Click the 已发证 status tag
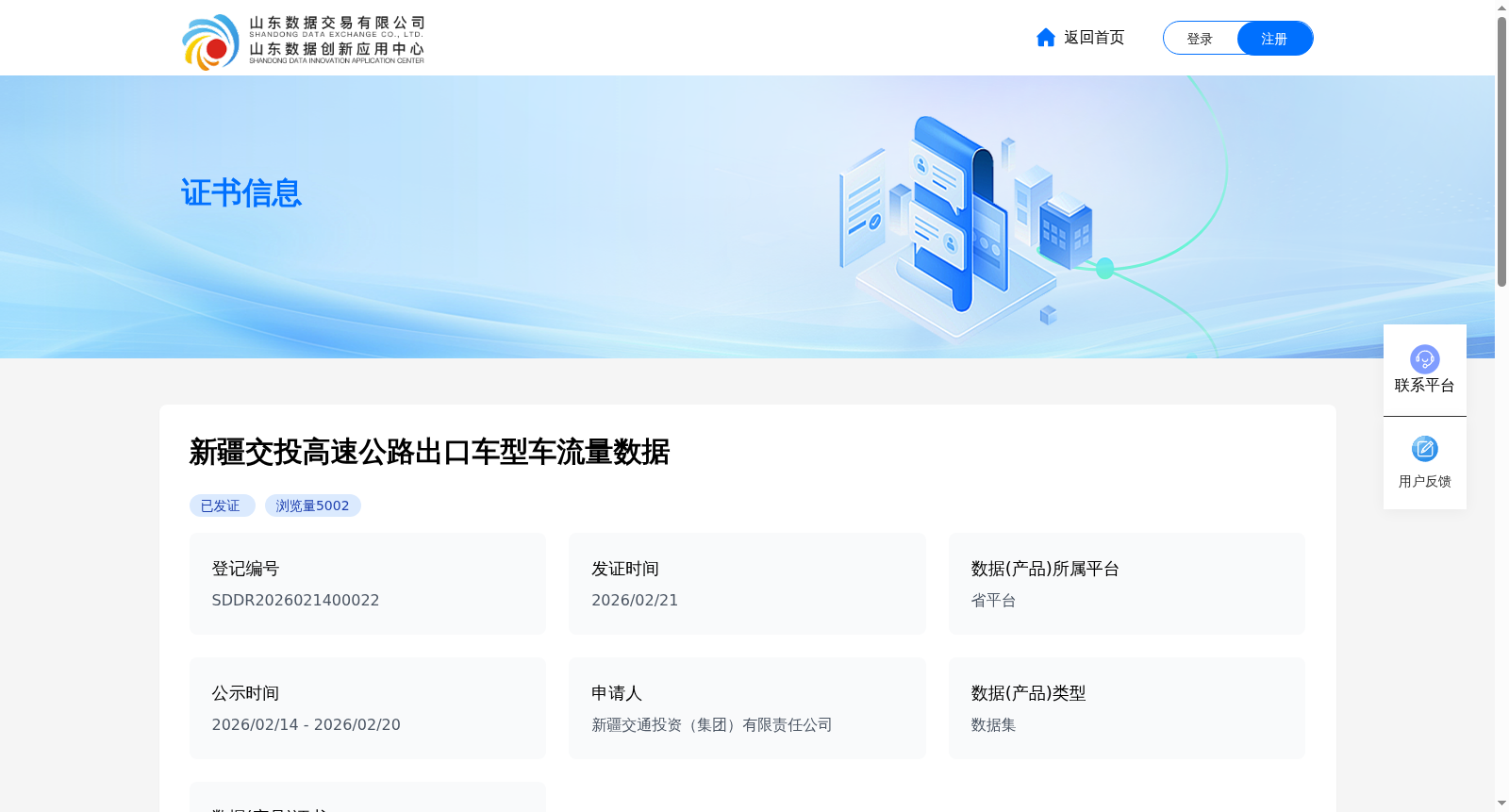 click(x=222, y=505)
